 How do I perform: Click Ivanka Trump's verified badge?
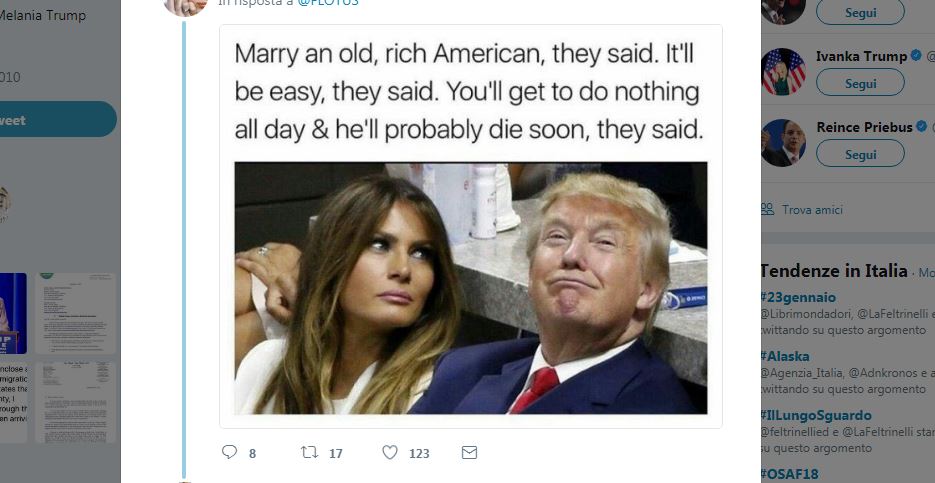coord(916,55)
